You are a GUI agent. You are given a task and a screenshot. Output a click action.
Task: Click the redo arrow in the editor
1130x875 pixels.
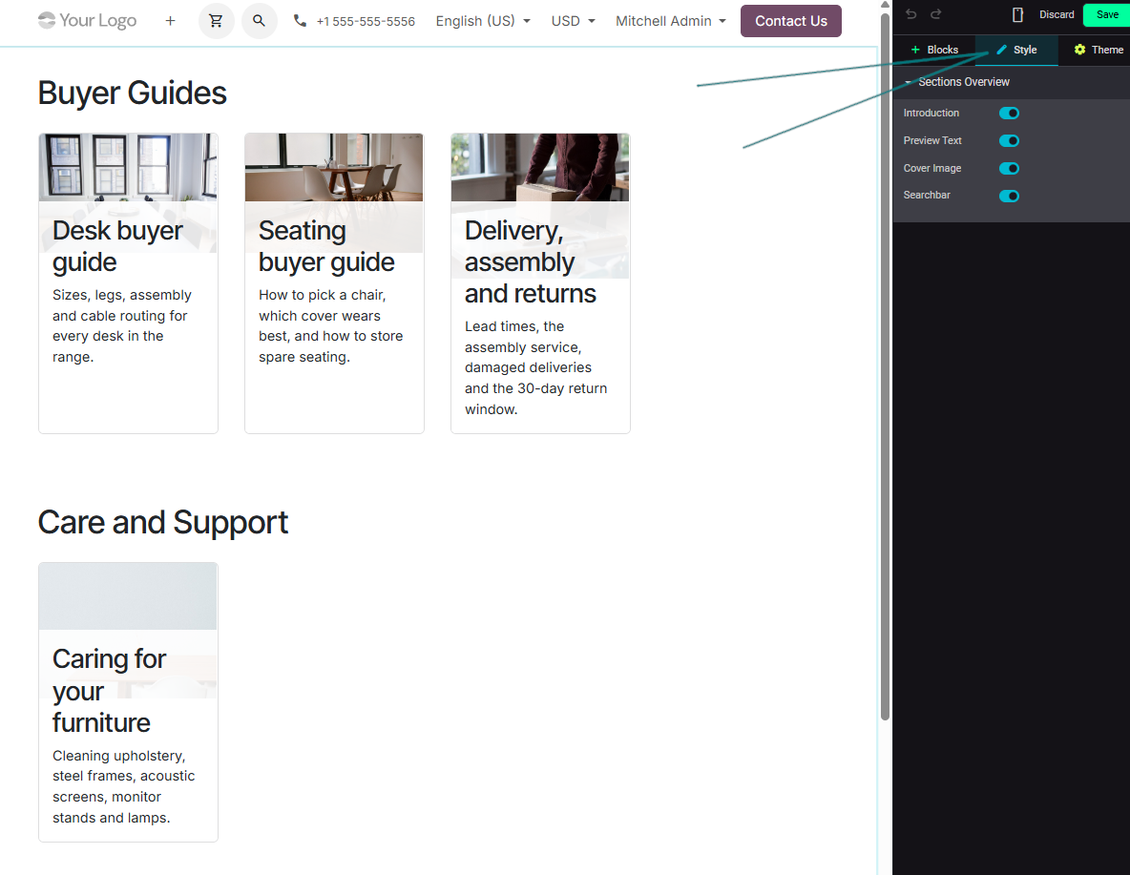935,14
